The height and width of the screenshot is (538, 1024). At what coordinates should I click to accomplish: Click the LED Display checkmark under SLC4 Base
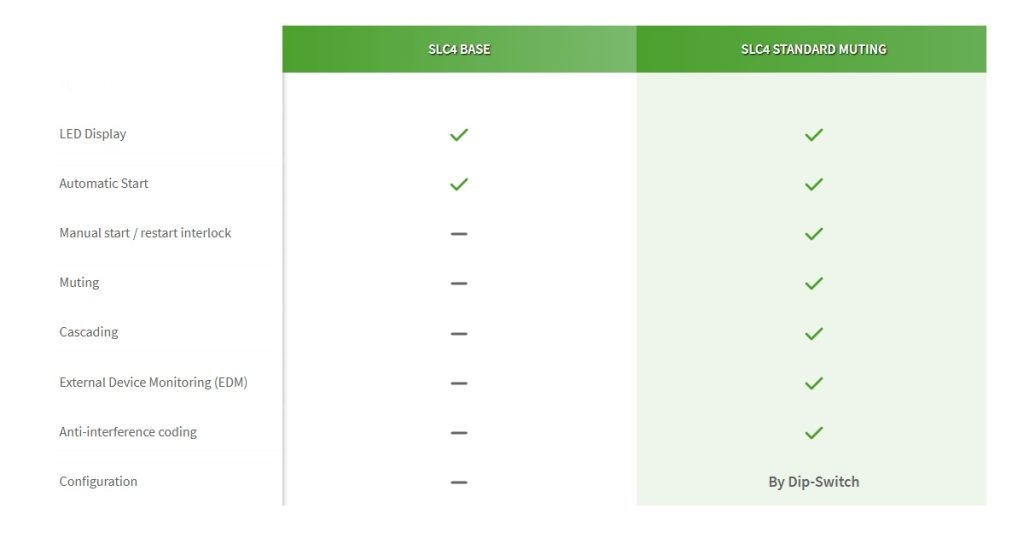459,134
